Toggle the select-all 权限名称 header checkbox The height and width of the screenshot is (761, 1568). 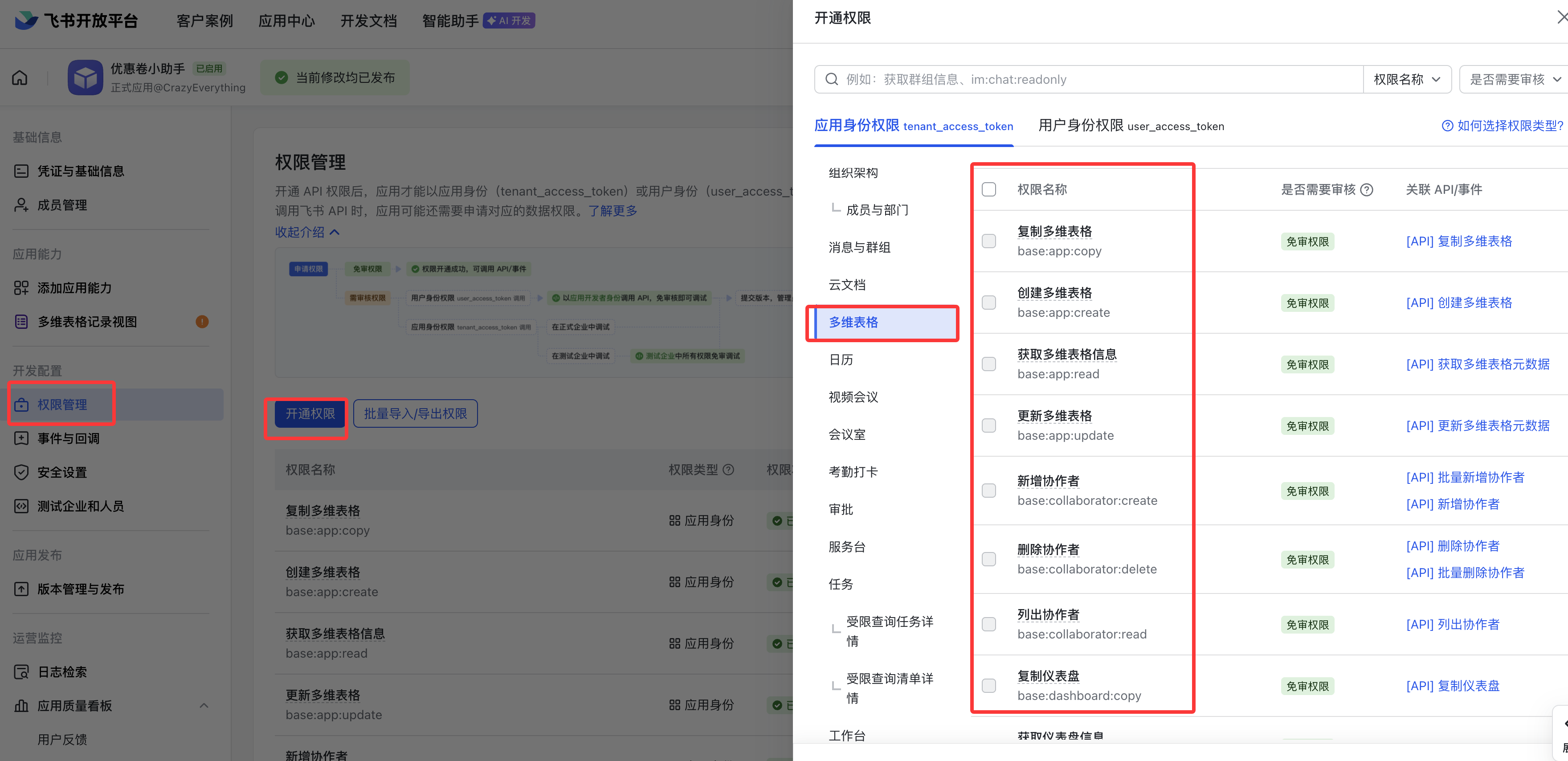tap(989, 189)
